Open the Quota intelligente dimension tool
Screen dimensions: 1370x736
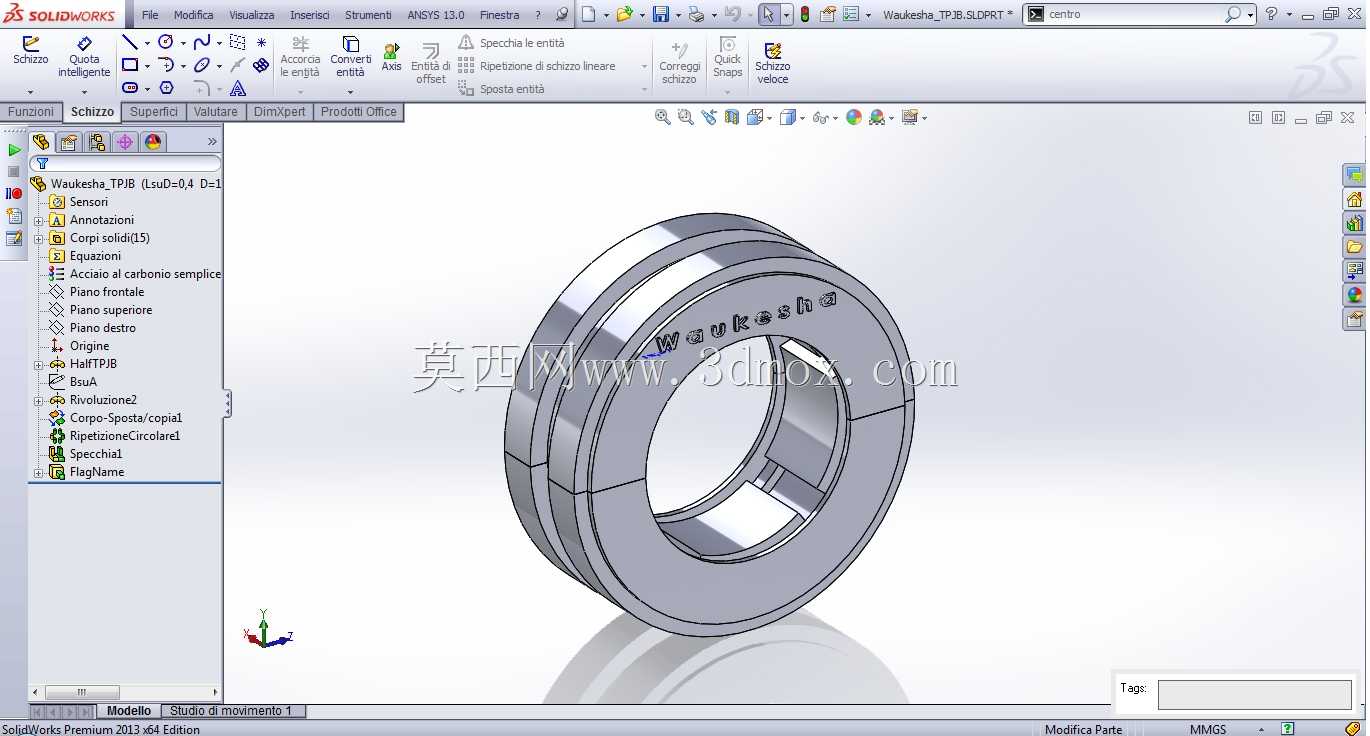coord(84,57)
